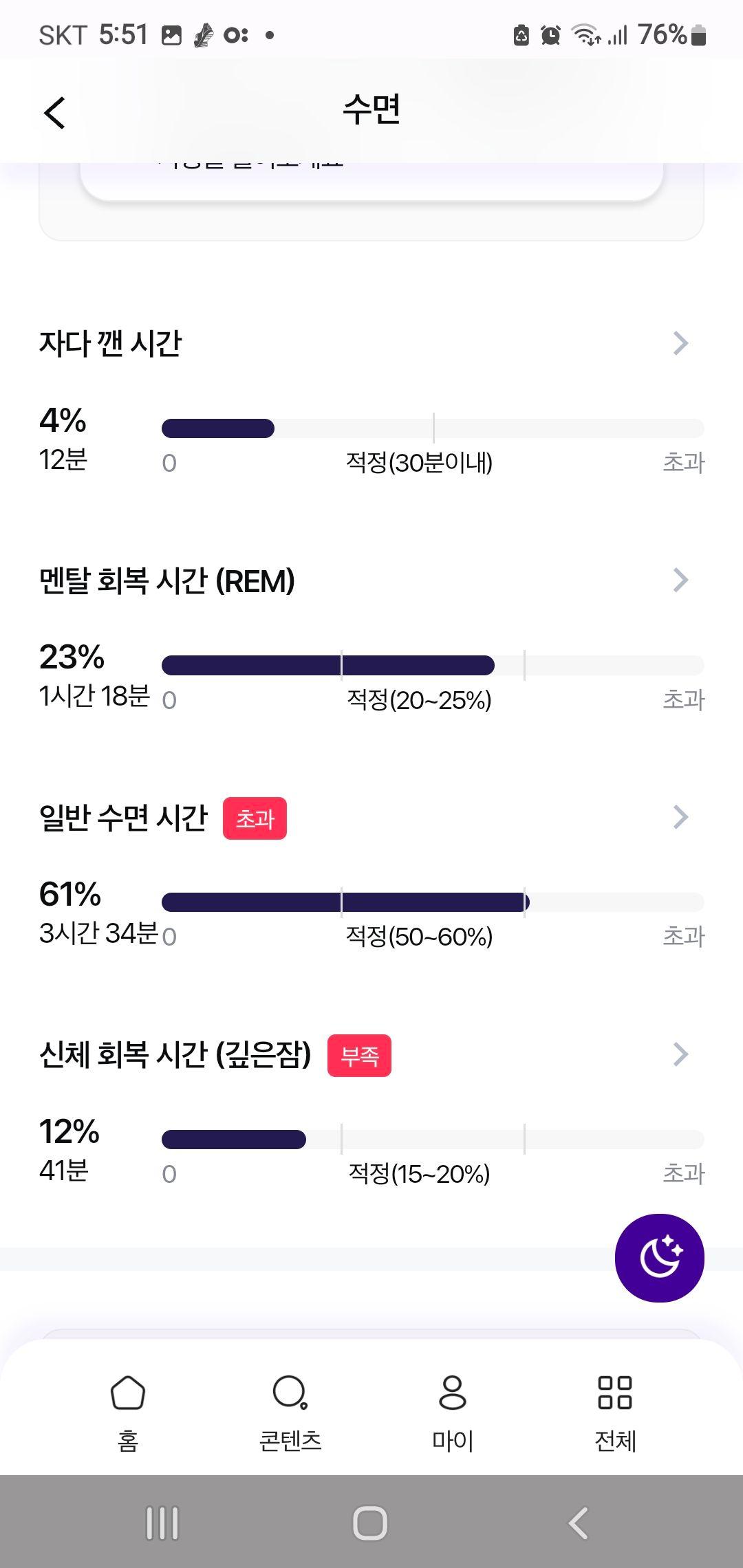The width and height of the screenshot is (743, 1568).
Task: Tap the 자다 깬 시간 progress bar
Action: [432, 428]
